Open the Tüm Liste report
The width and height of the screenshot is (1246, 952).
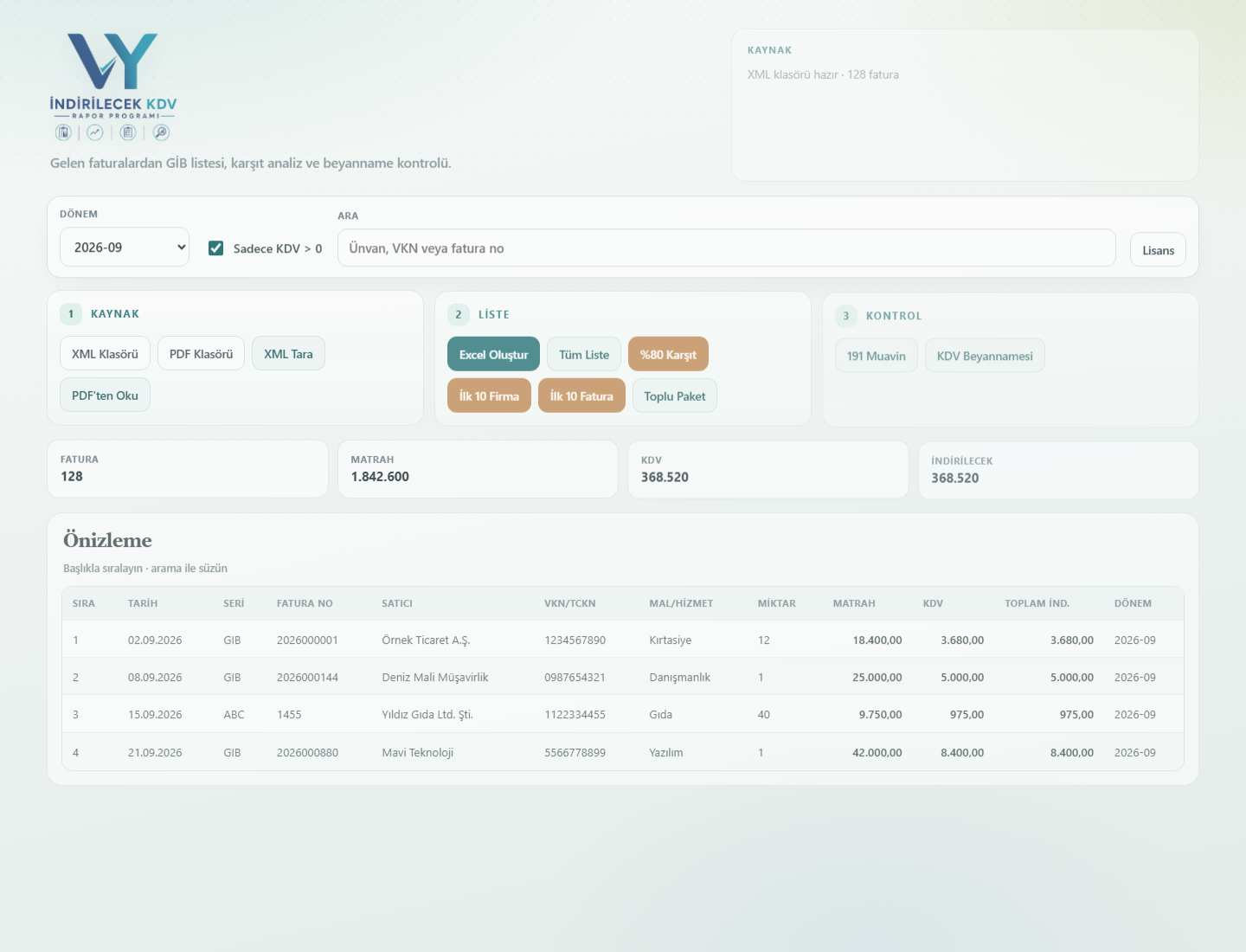(584, 355)
